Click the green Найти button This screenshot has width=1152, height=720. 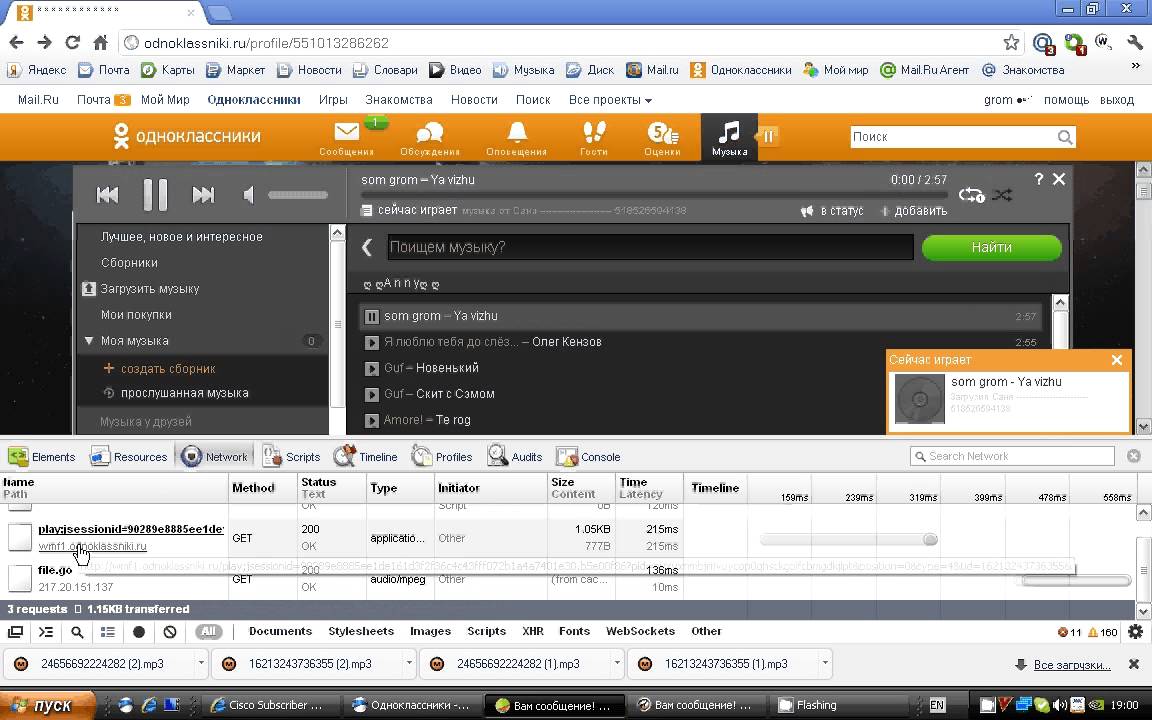[992, 248]
